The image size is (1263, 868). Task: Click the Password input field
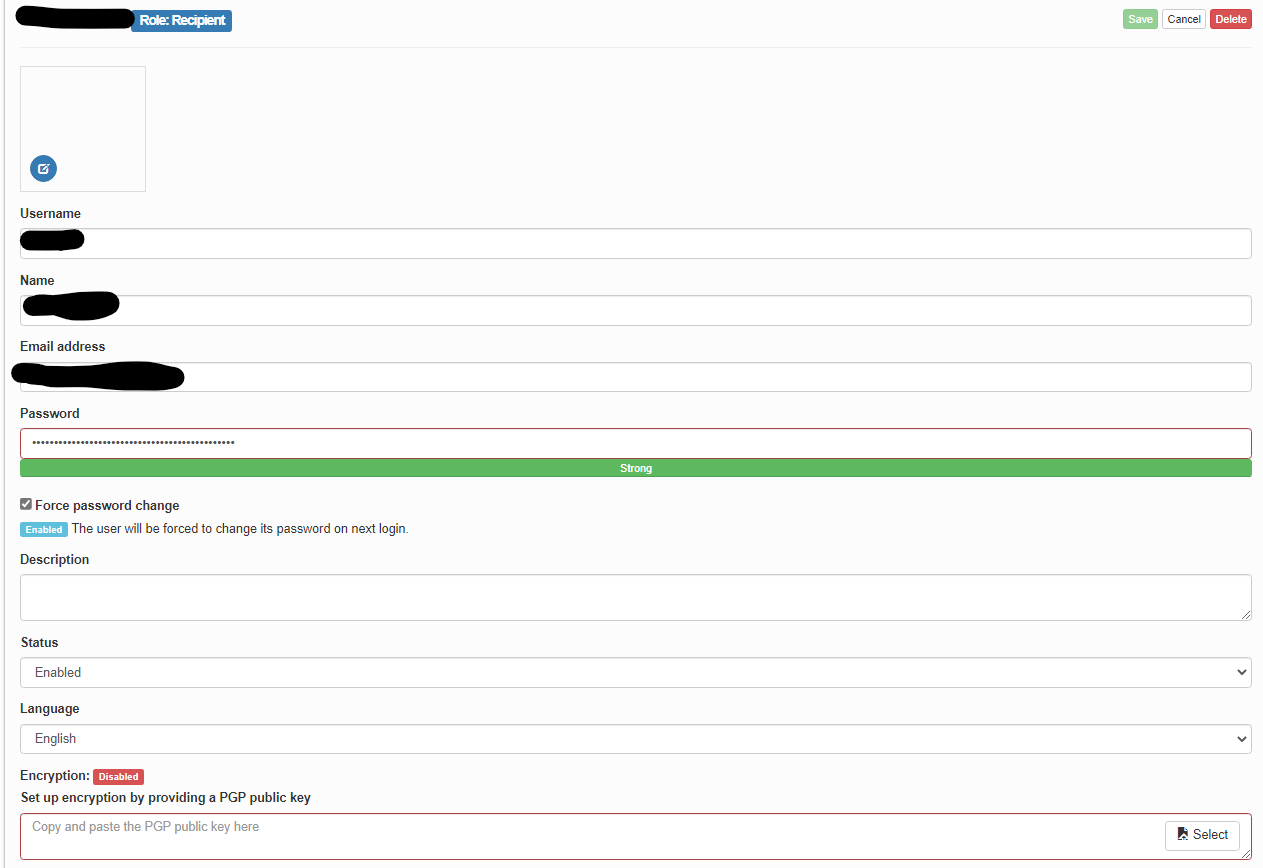tap(636, 443)
